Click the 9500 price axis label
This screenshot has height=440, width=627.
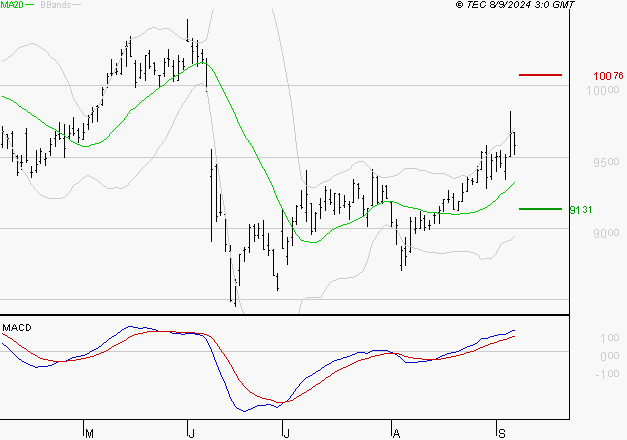coord(606,162)
